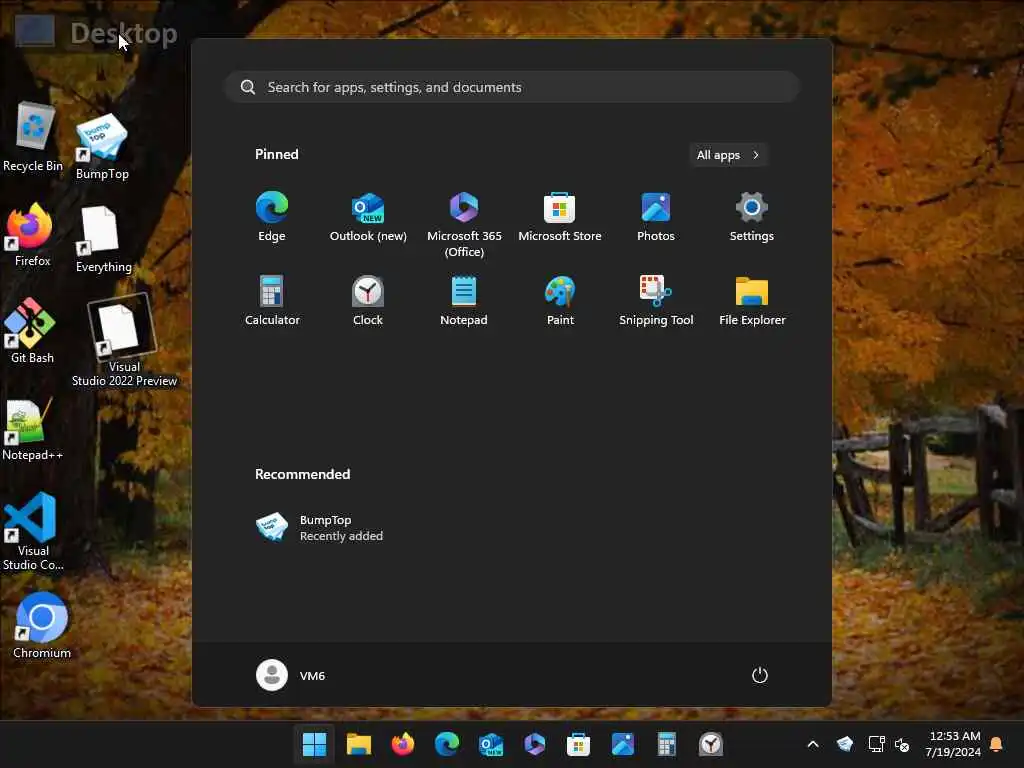Select the Chromium desktop shortcut
The width and height of the screenshot is (1024, 768).
pyautogui.click(x=42, y=626)
